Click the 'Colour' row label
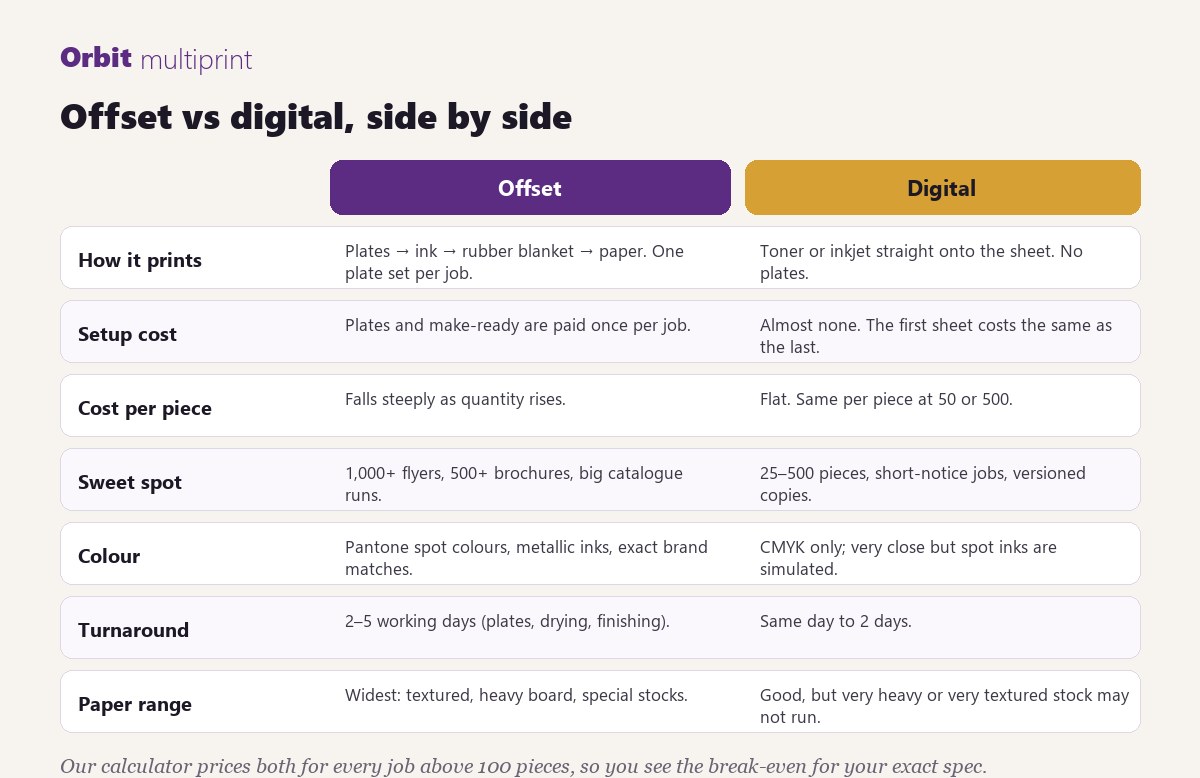1200x778 pixels. tap(109, 556)
